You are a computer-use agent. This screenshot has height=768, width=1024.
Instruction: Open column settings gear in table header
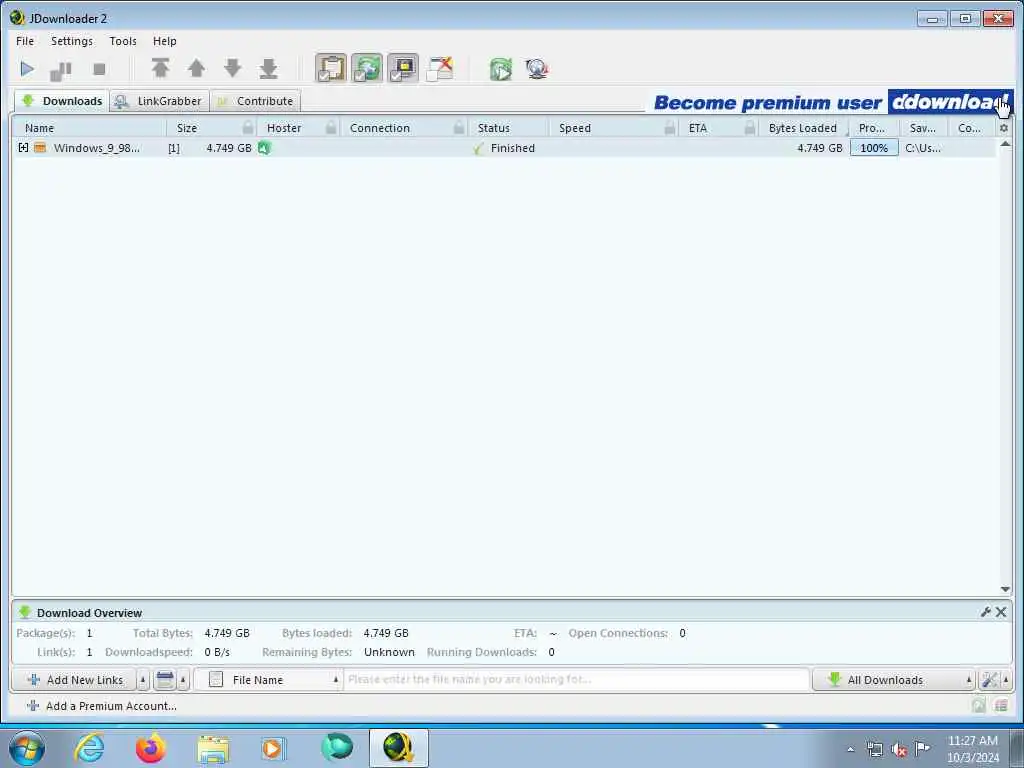[1004, 128]
